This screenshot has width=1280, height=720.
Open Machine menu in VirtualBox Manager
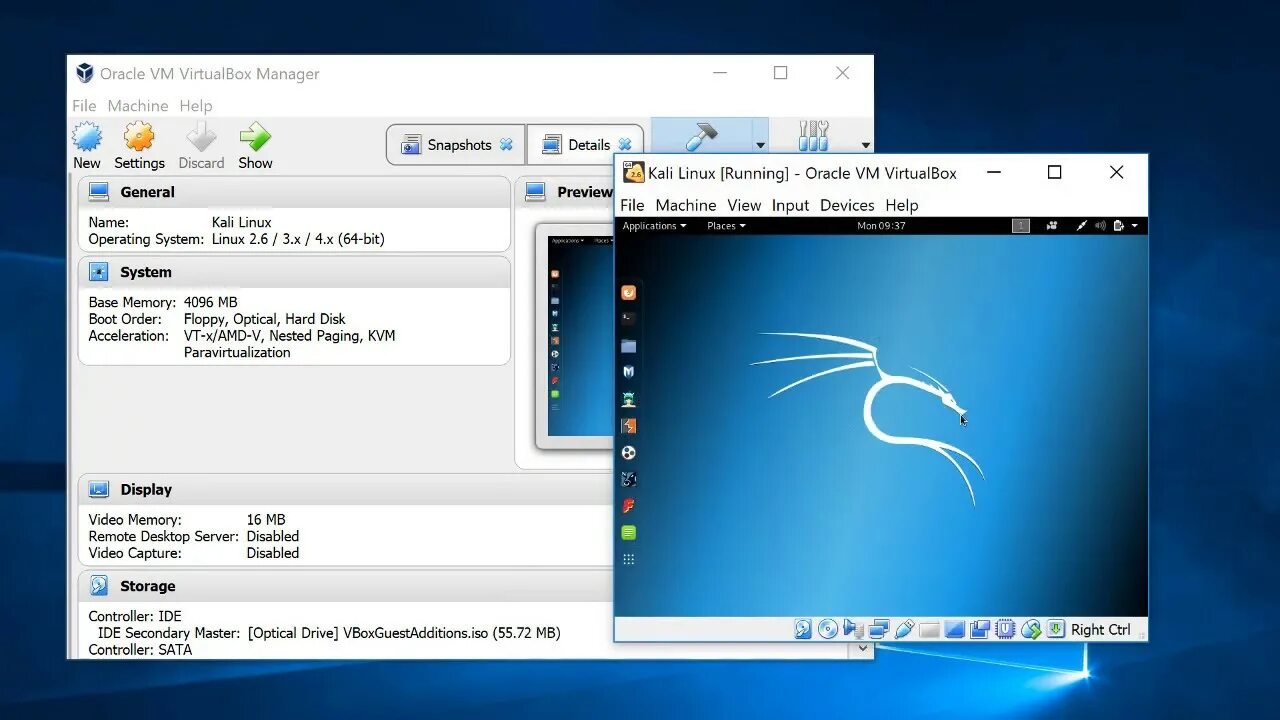click(138, 106)
